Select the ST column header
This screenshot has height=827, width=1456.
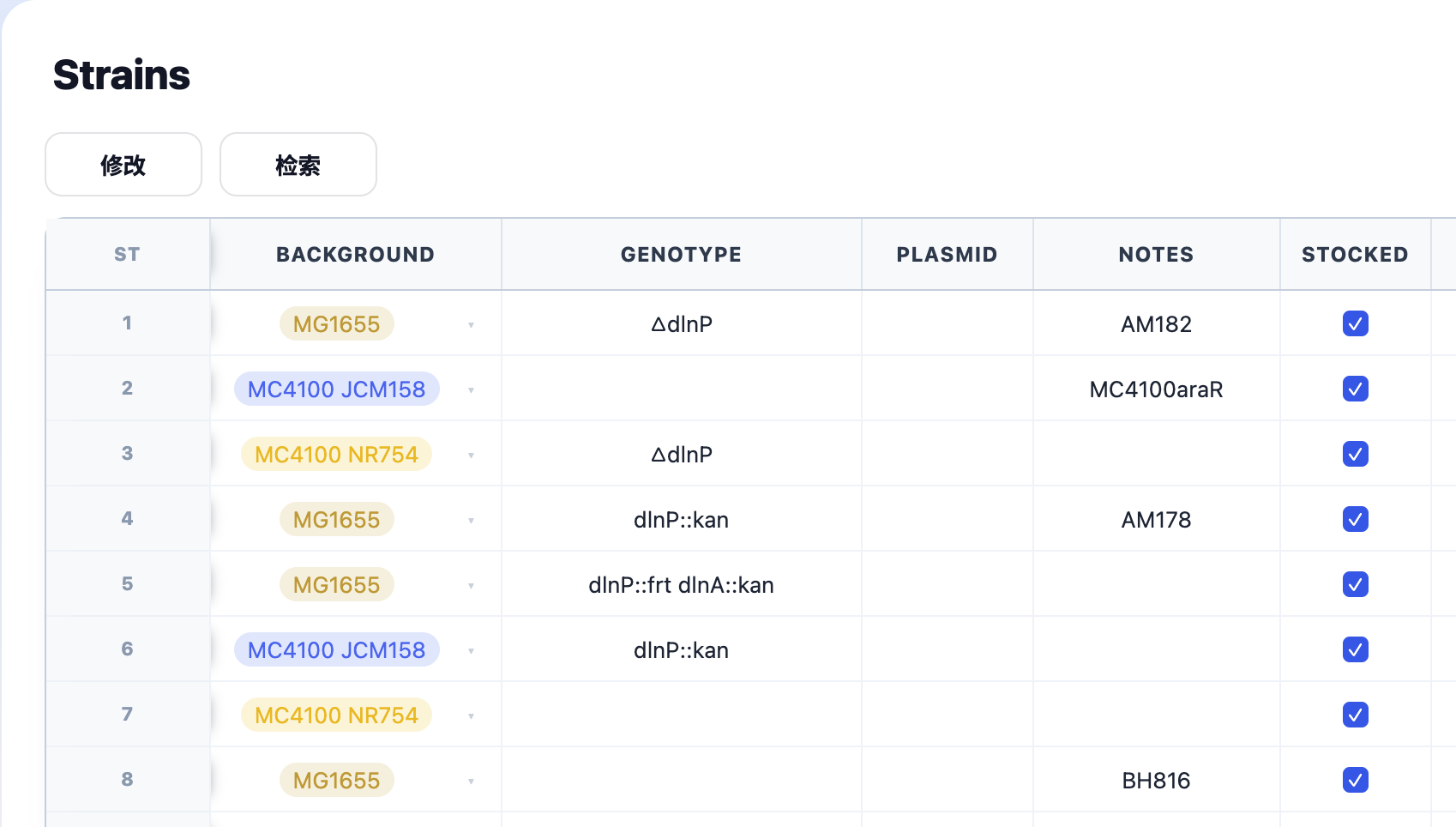[x=127, y=254]
